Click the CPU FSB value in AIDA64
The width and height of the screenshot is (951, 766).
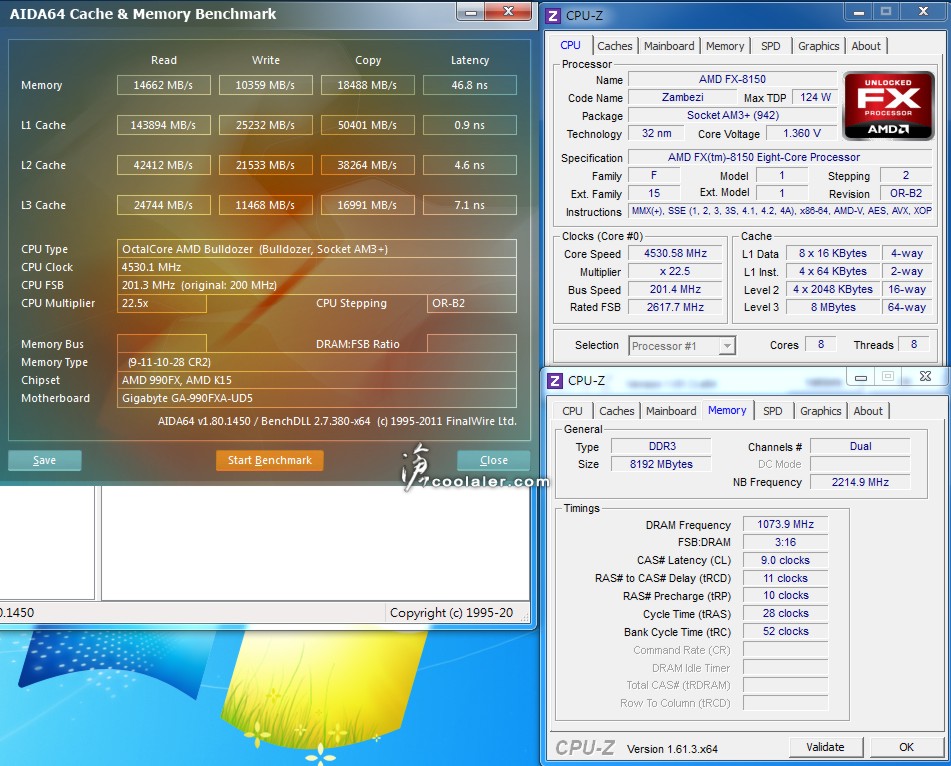317,286
